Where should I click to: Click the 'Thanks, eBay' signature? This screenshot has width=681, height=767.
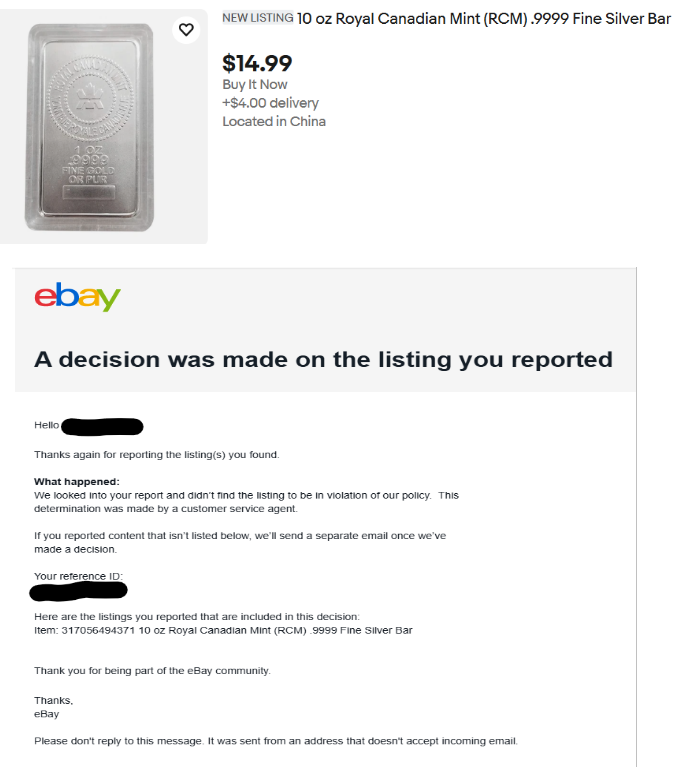click(53, 707)
